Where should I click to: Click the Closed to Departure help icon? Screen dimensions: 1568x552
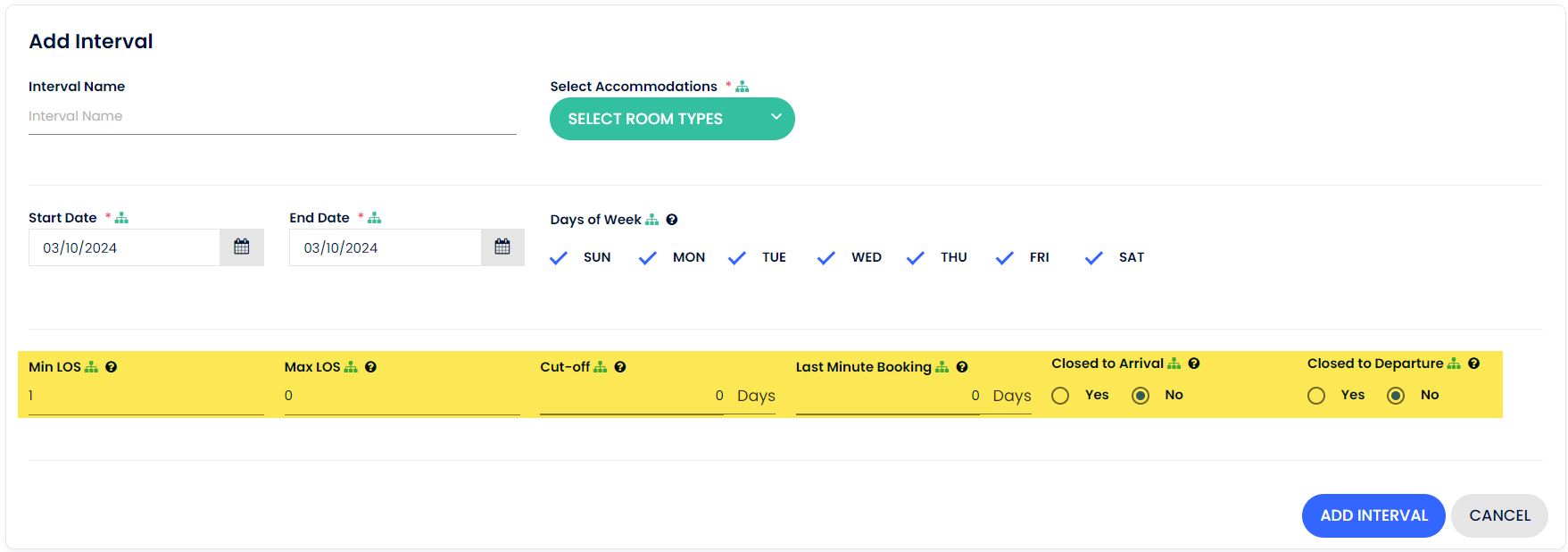tap(1474, 364)
